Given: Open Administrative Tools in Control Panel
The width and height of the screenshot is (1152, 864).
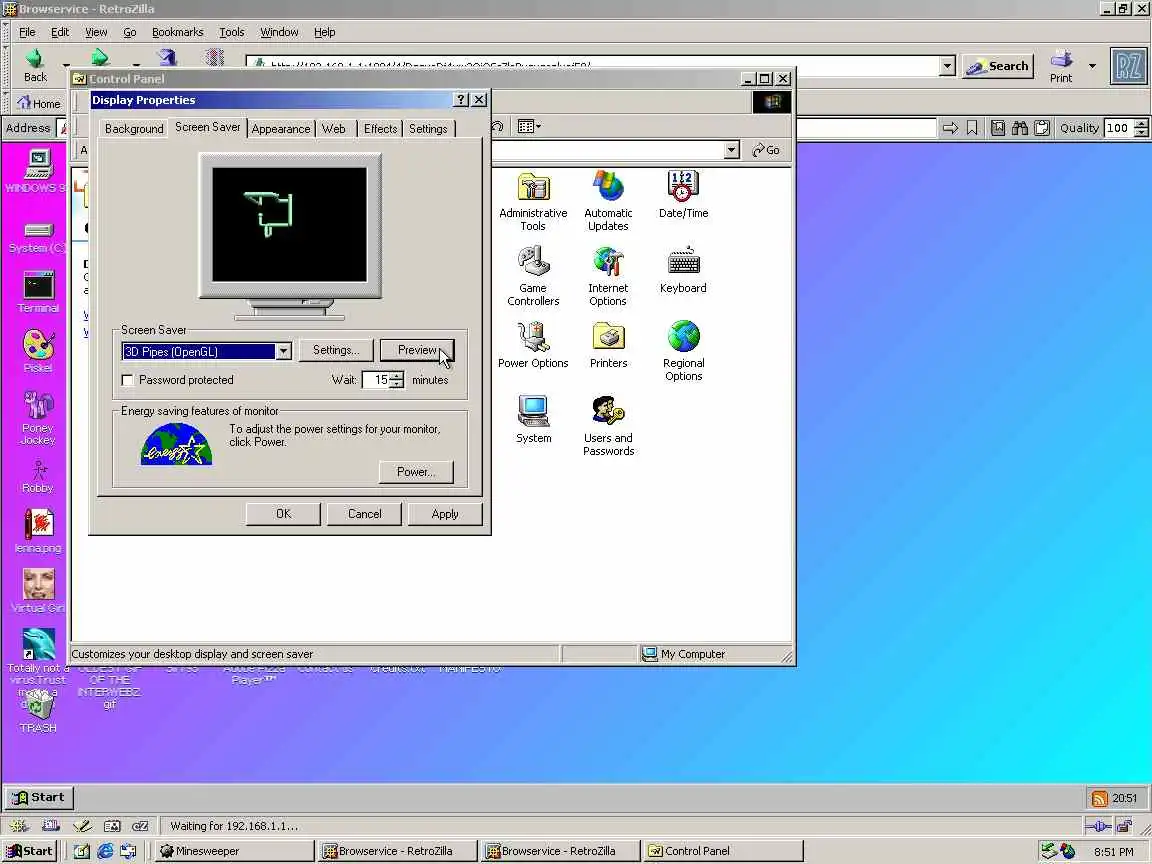Looking at the screenshot, I should 533,201.
